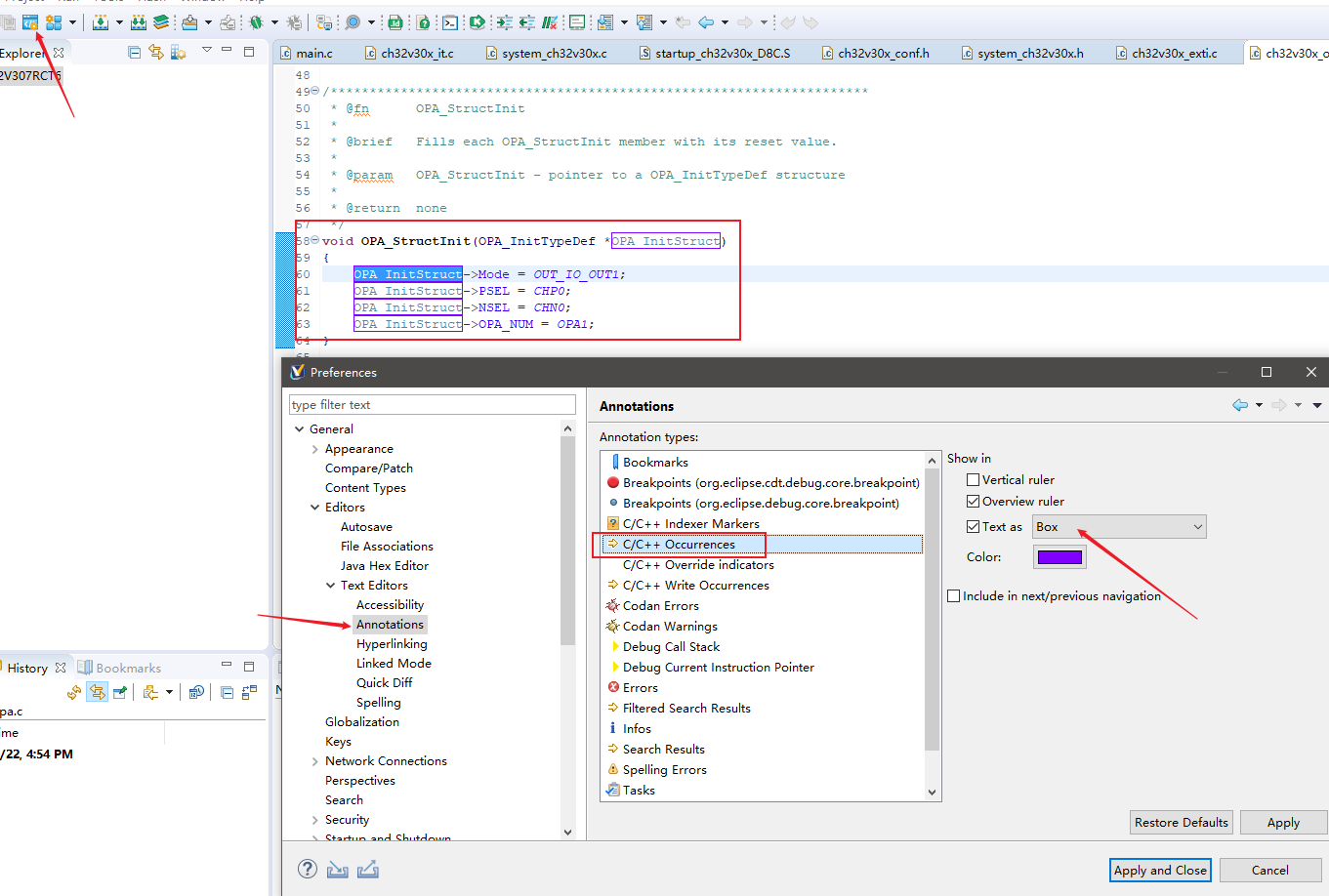
Task: Click the debug bug icon in toolbar
Action: click(256, 21)
